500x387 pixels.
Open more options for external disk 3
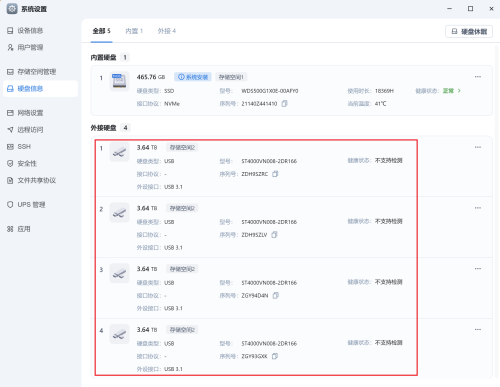(478, 268)
